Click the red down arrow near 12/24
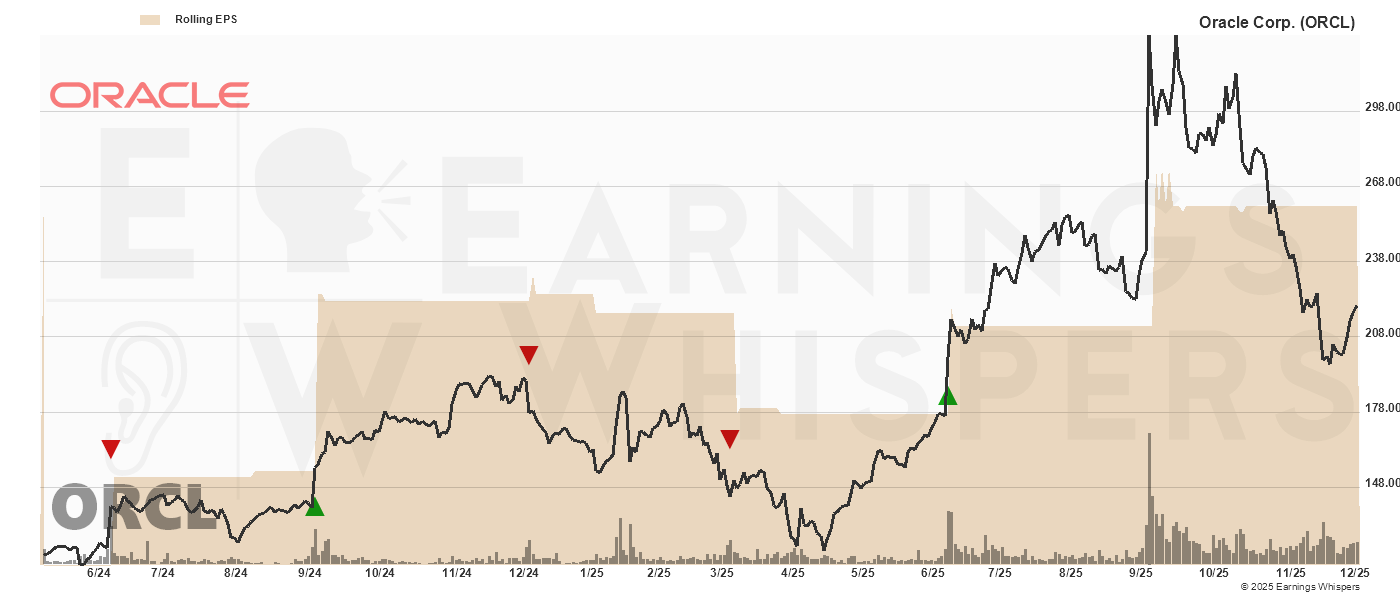This screenshot has width=1400, height=600. [529, 355]
